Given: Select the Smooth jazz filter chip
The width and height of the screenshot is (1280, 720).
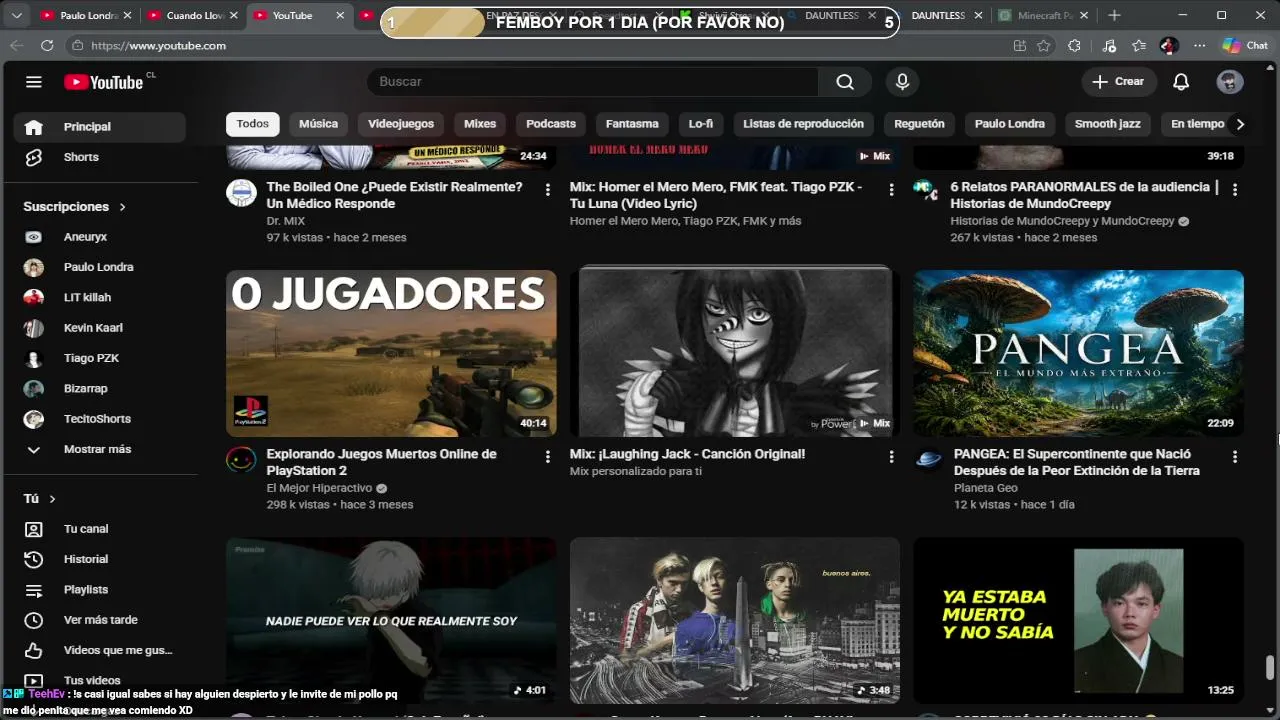Looking at the screenshot, I should pos(1108,124).
